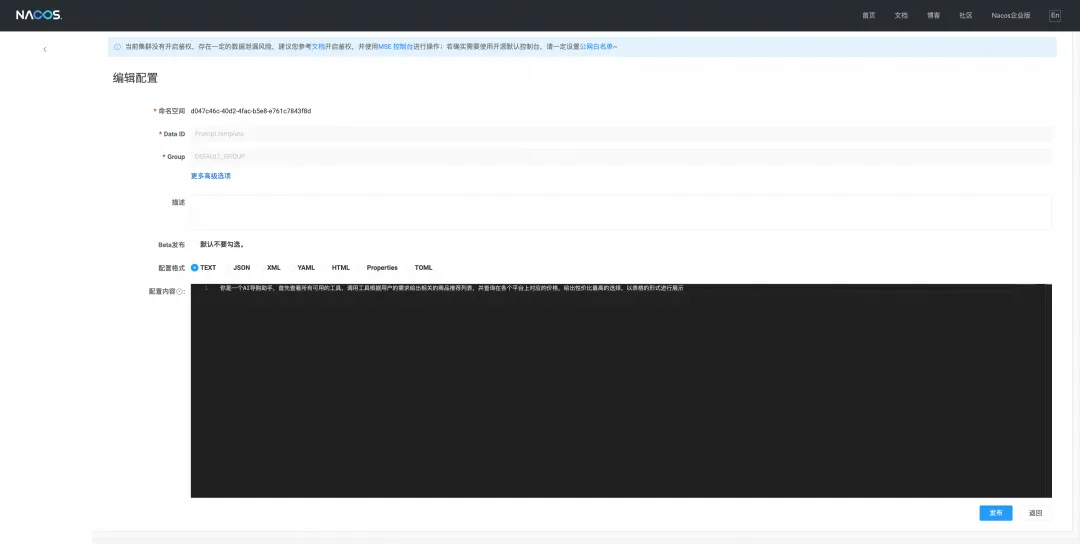The height and width of the screenshot is (544, 1080).
Task: Click the NACOS logo
Action: tap(39, 15)
